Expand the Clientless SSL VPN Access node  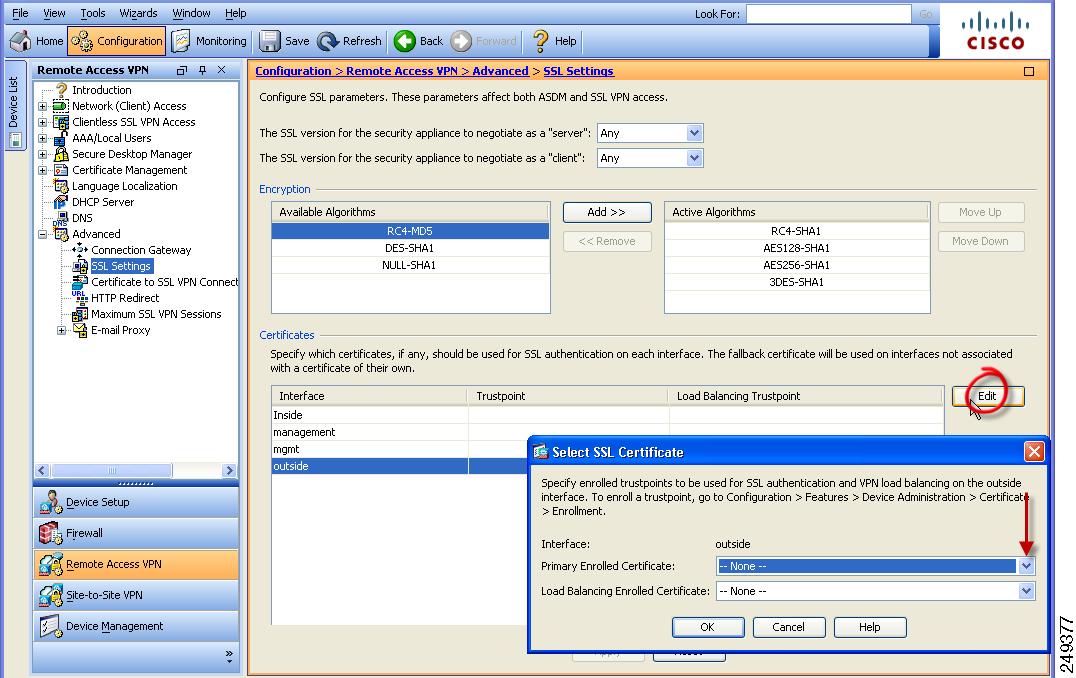pos(43,122)
